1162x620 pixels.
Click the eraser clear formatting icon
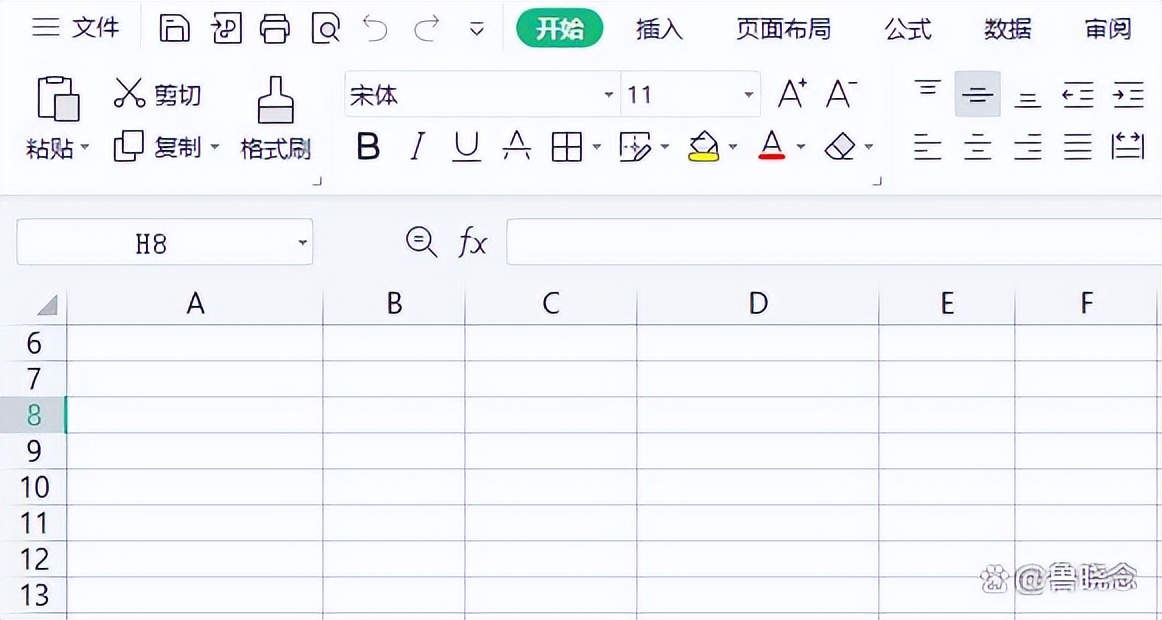840,146
